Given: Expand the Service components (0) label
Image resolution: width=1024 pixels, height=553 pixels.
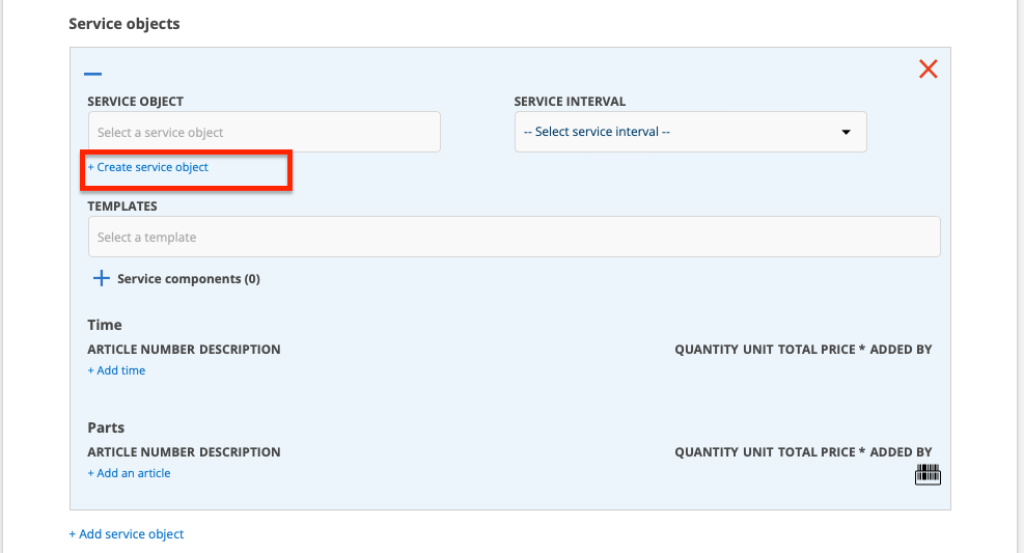Looking at the screenshot, I should tap(188, 279).
